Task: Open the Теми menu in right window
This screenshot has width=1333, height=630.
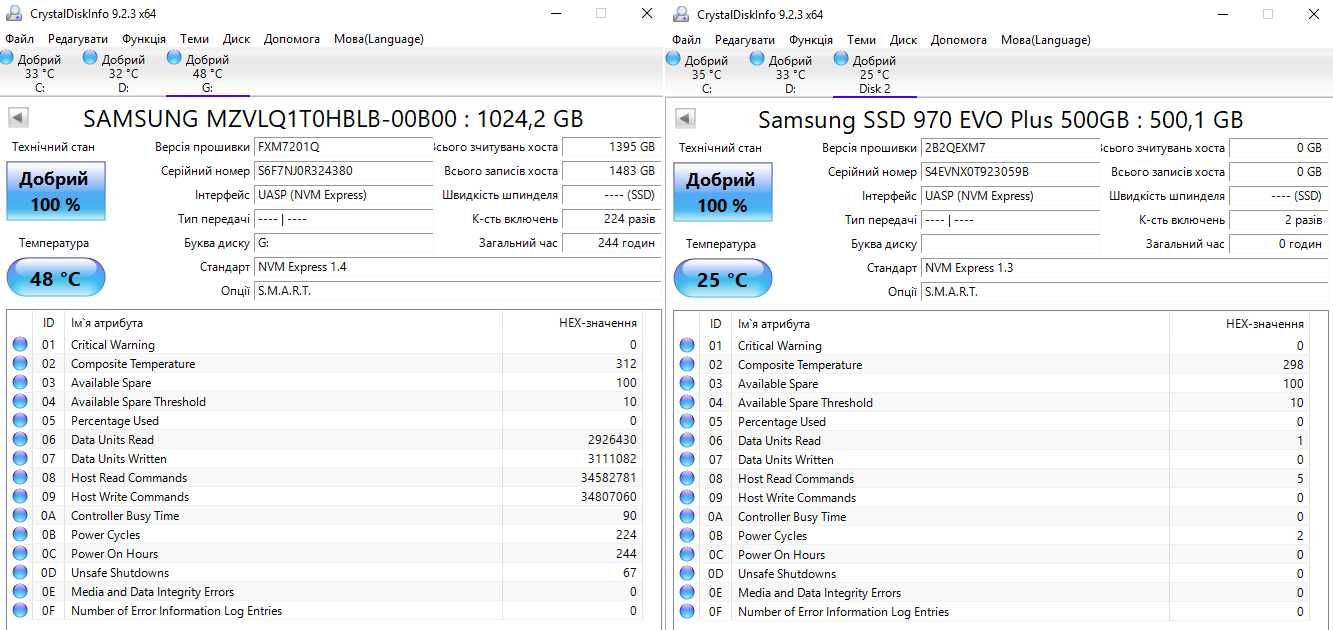Action: tap(861, 40)
